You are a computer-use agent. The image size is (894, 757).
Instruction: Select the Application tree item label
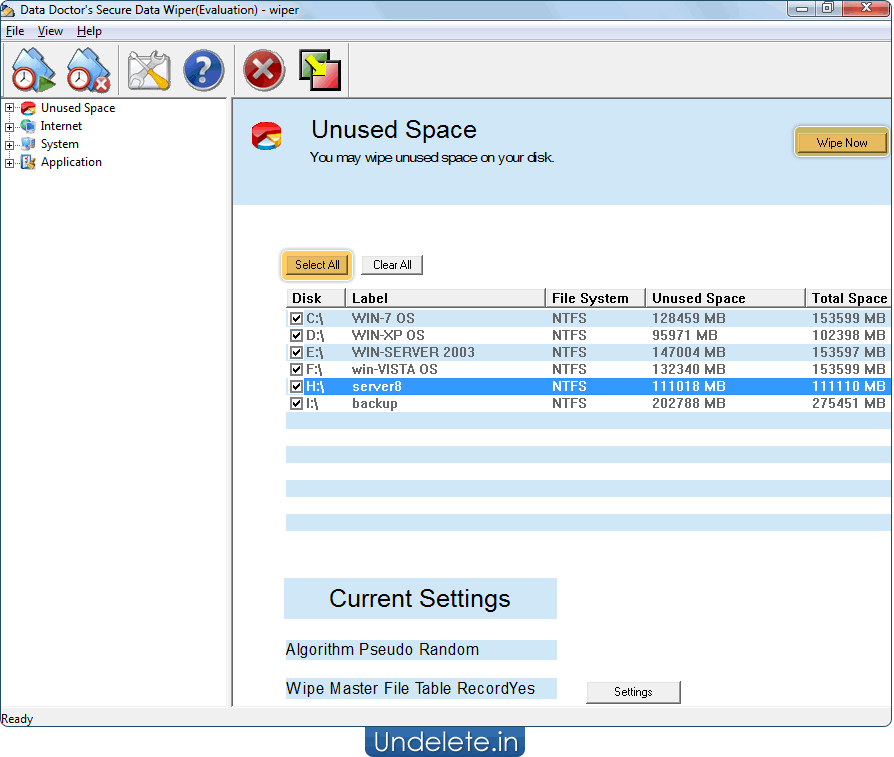click(x=71, y=162)
